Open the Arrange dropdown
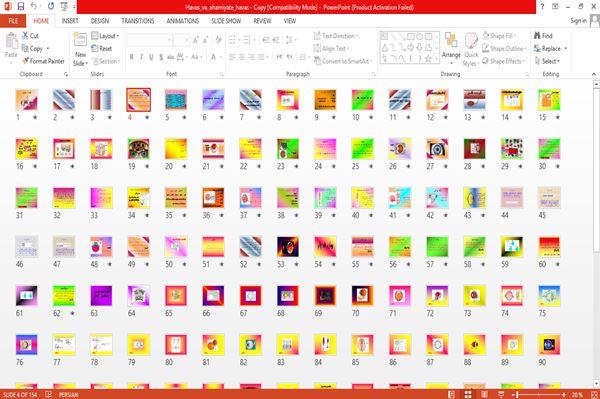 coord(451,49)
